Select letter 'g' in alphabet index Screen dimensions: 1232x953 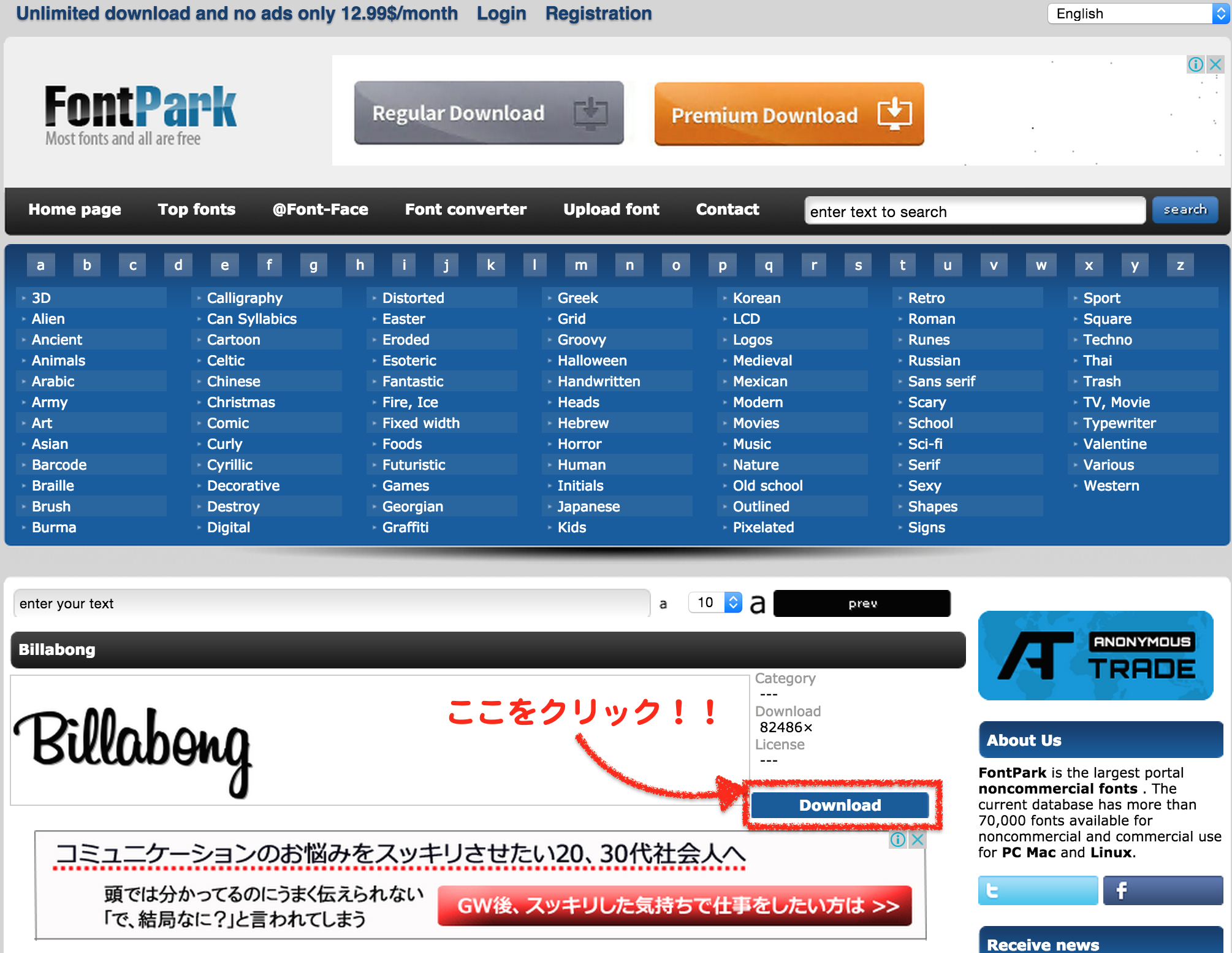(313, 265)
